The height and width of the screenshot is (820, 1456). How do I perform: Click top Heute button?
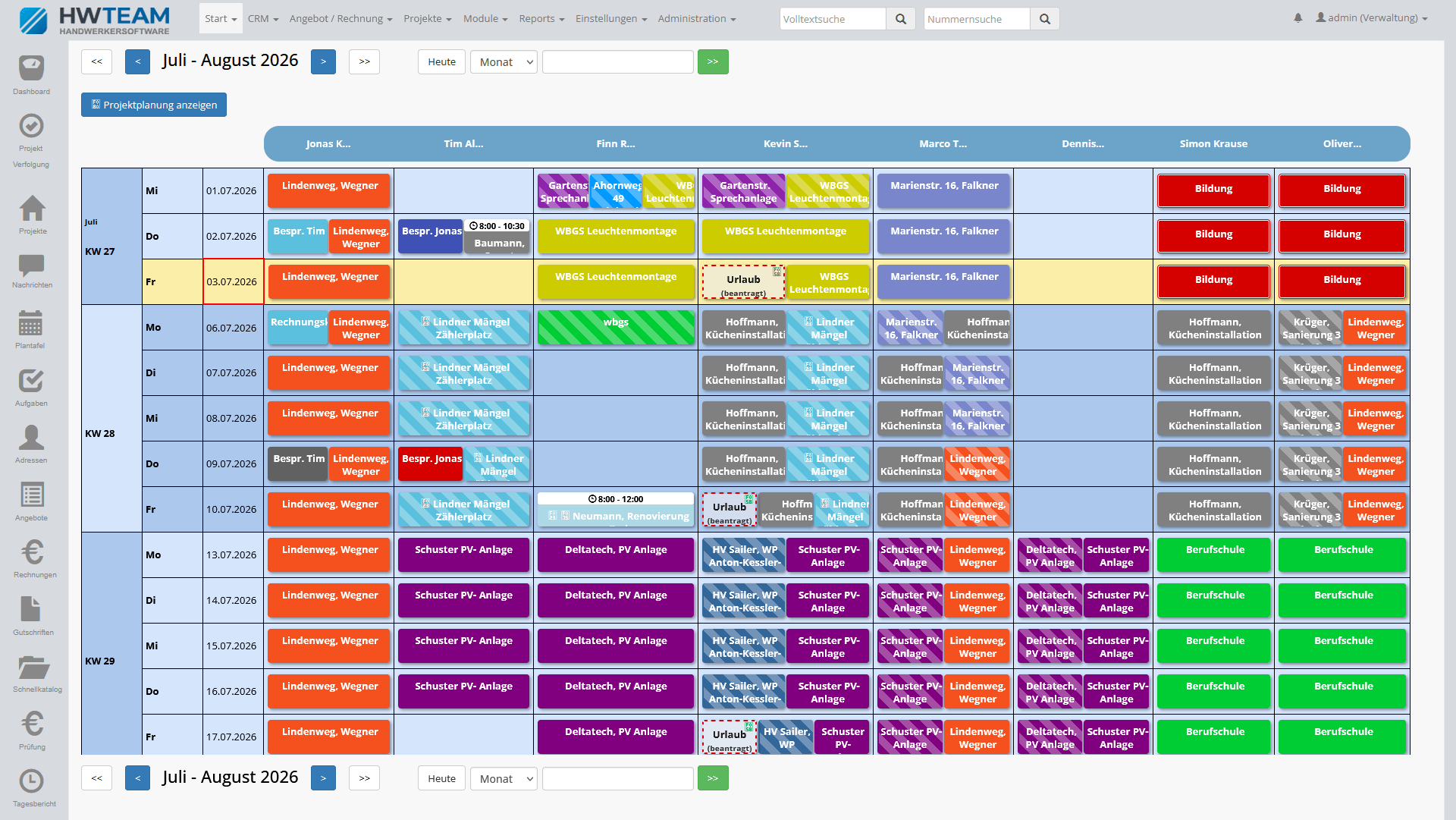click(441, 62)
